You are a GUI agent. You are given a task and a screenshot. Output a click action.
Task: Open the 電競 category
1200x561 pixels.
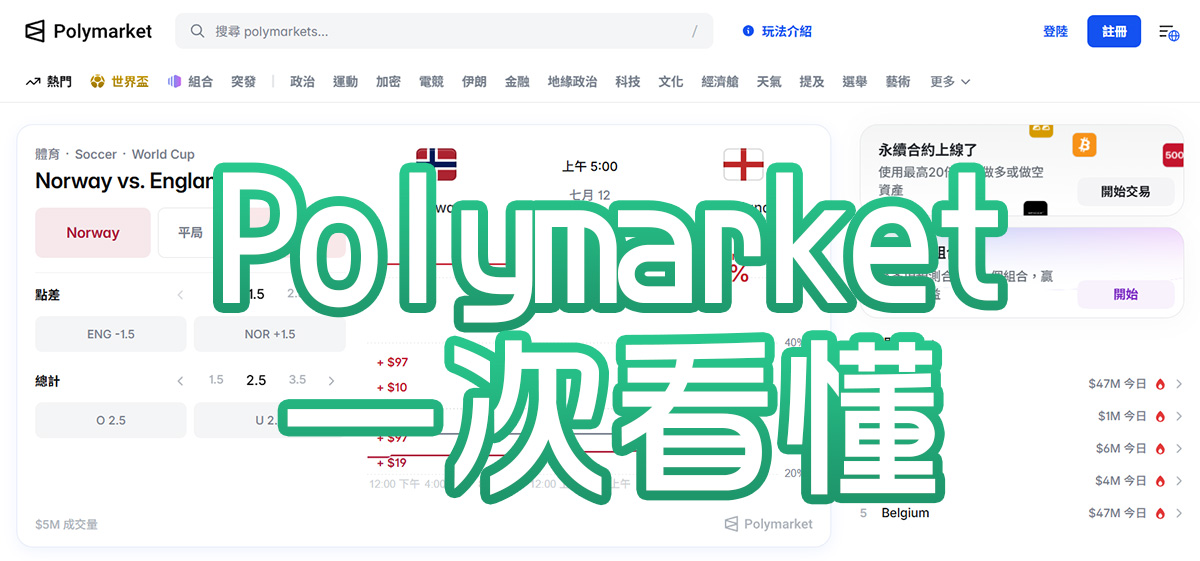(431, 82)
